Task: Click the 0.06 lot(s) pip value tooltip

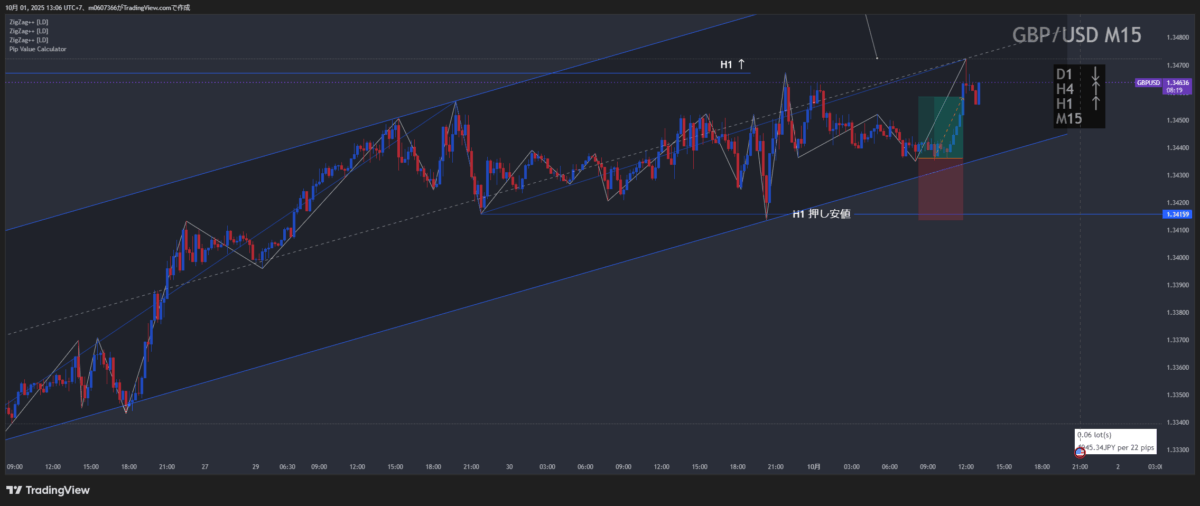Action: pyautogui.click(x=1100, y=441)
